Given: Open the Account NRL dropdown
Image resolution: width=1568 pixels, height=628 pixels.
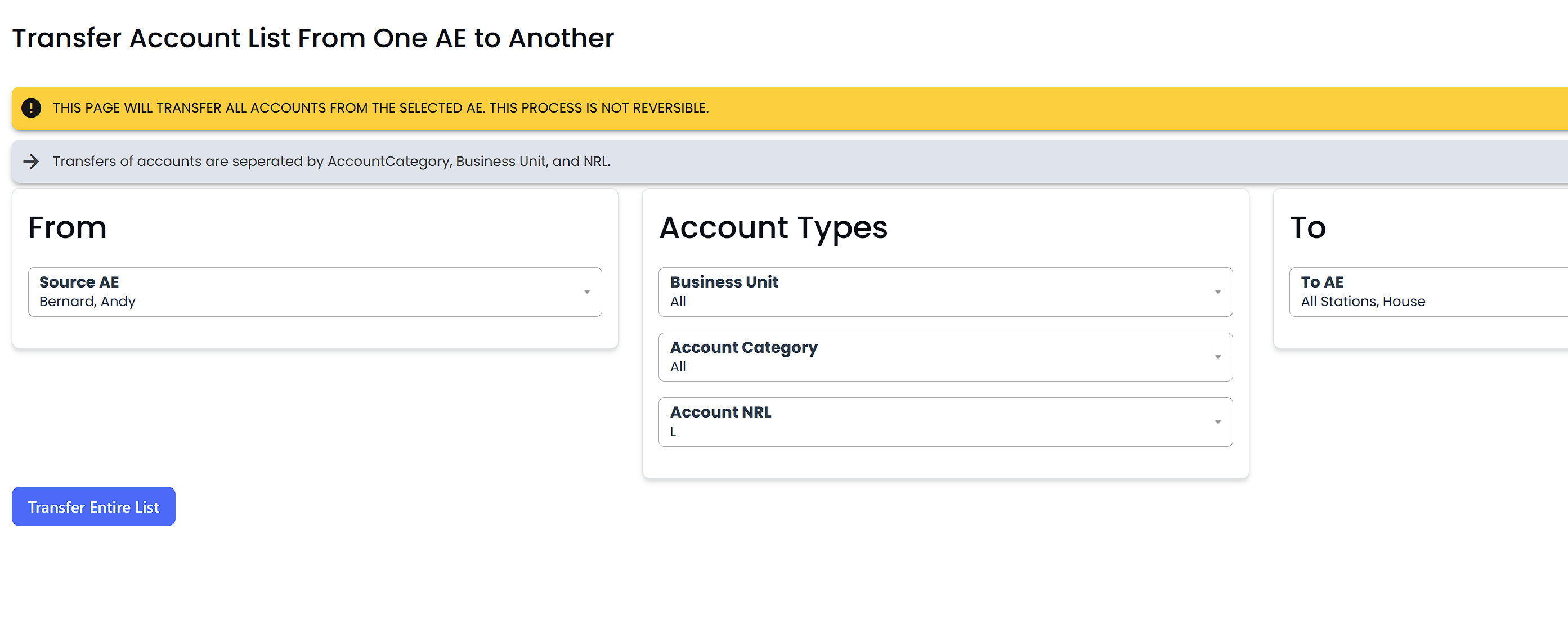Looking at the screenshot, I should 946,422.
